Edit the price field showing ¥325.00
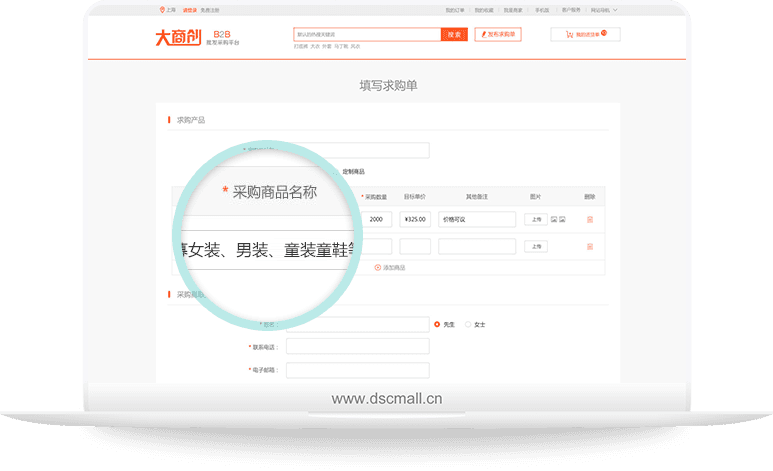Viewport: 773px width, 471px height. tap(415, 219)
